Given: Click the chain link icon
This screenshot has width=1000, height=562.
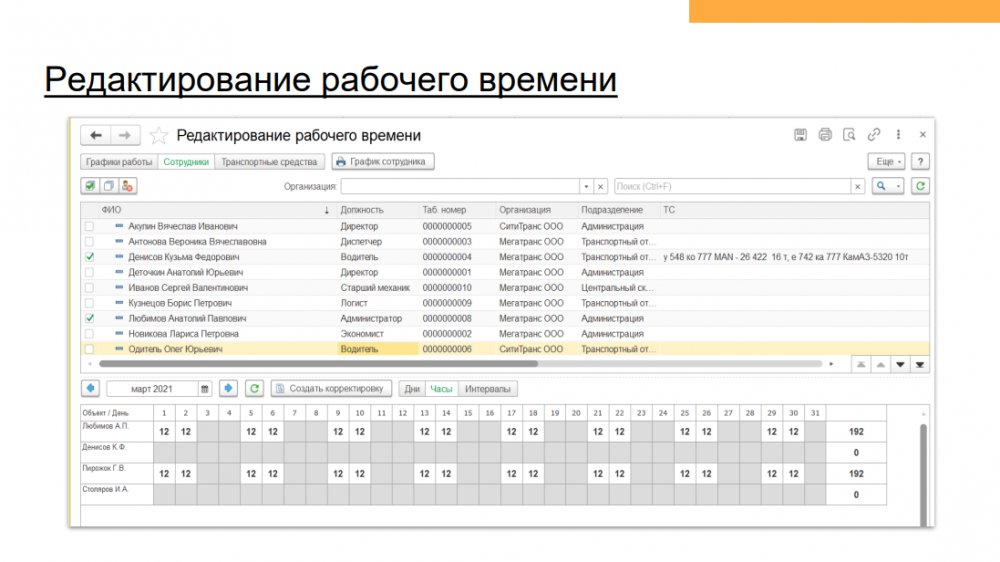Looking at the screenshot, I should (874, 135).
